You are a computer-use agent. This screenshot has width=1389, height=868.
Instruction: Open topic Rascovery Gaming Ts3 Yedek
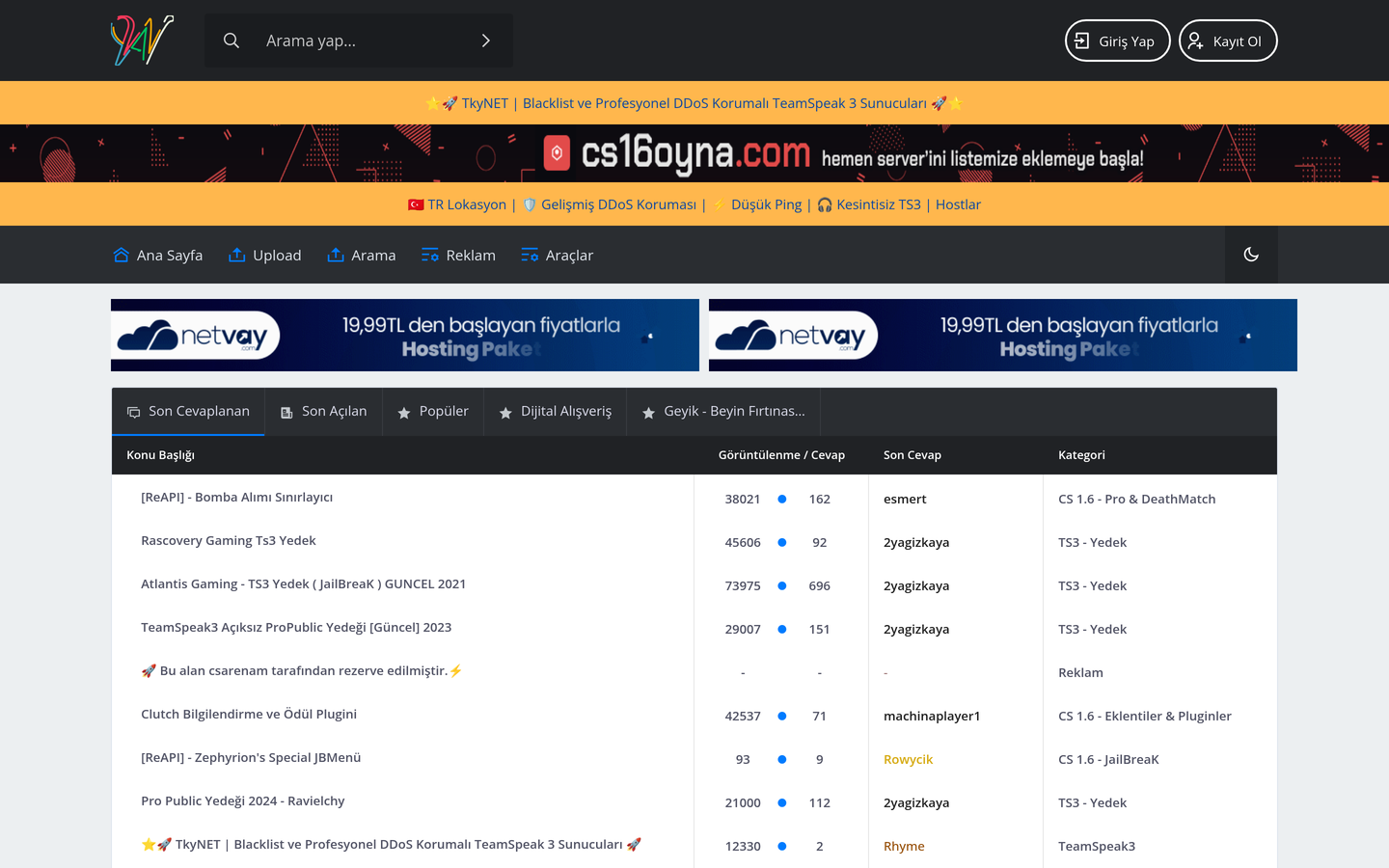229,541
